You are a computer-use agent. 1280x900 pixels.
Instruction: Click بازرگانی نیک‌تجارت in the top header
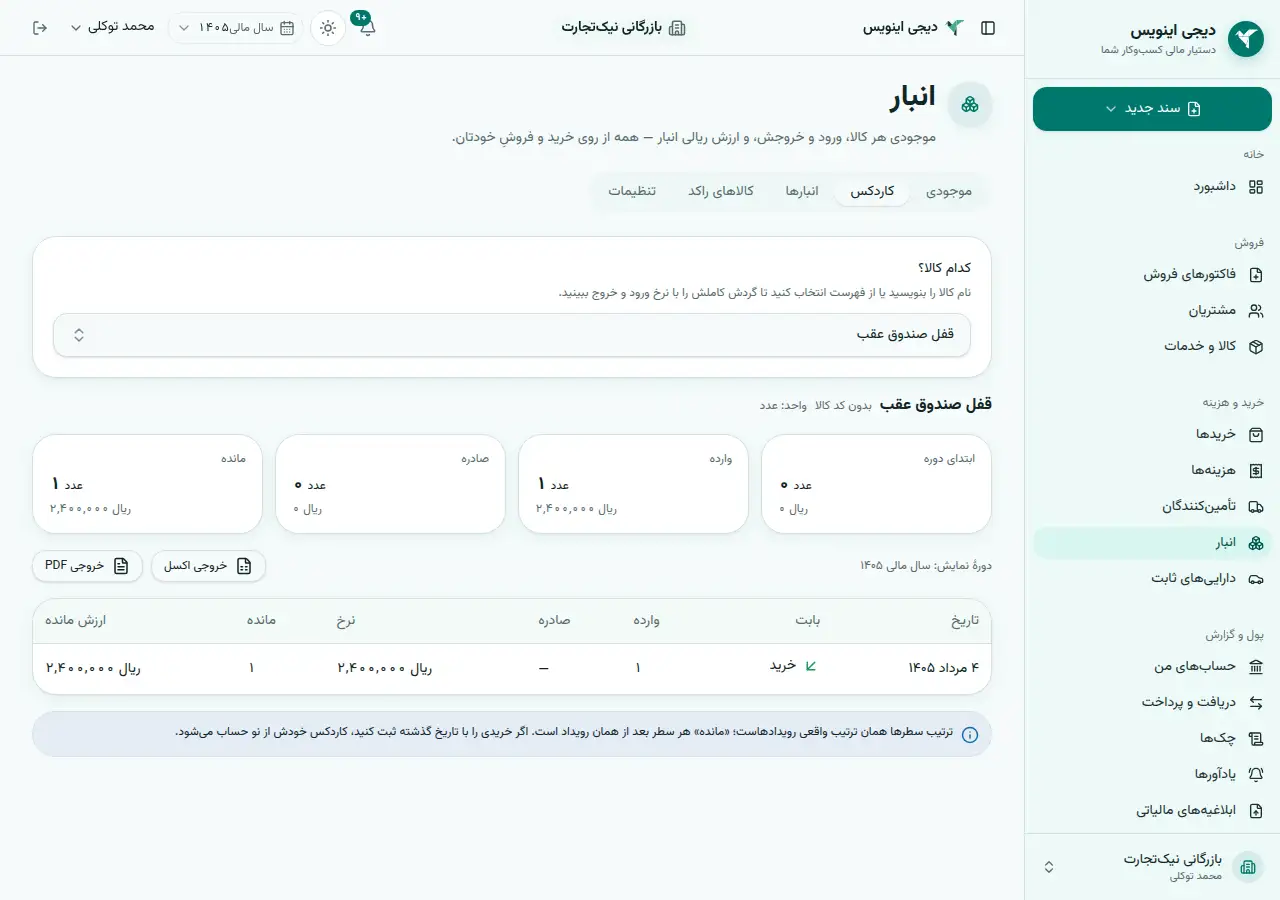(624, 28)
